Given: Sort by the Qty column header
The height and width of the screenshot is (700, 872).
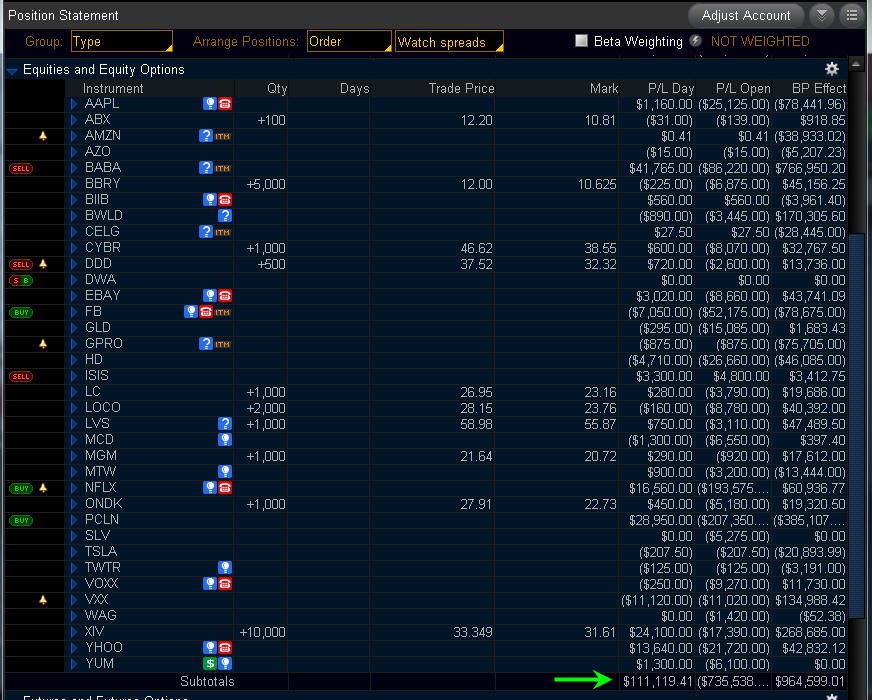Looking at the screenshot, I should coord(277,88).
